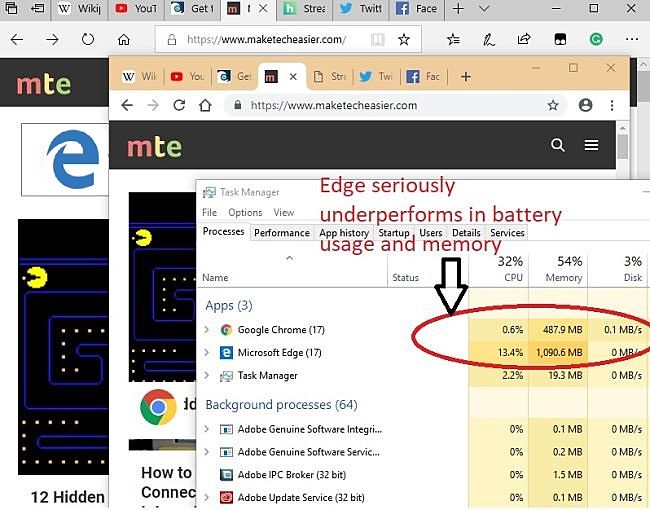650x510 pixels.
Task: Bookmark page with Chrome star icon
Action: 553,105
